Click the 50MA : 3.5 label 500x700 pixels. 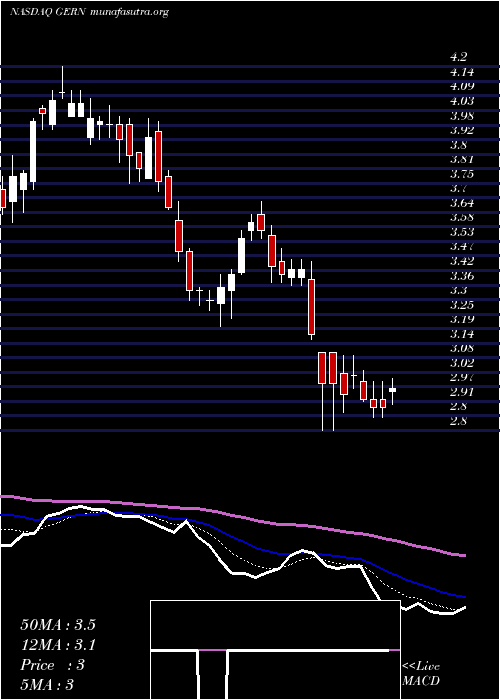coord(58,625)
